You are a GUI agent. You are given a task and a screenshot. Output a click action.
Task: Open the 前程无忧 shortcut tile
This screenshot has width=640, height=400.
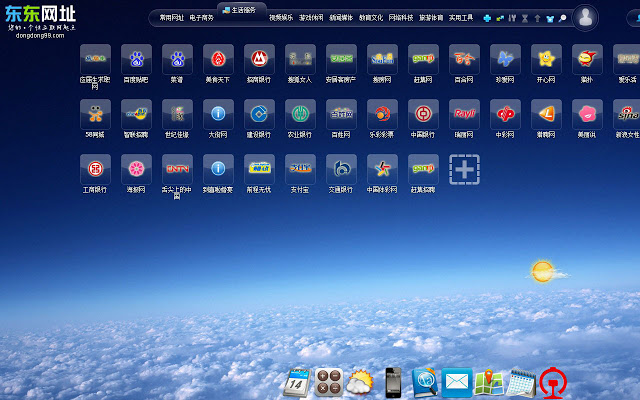point(259,169)
